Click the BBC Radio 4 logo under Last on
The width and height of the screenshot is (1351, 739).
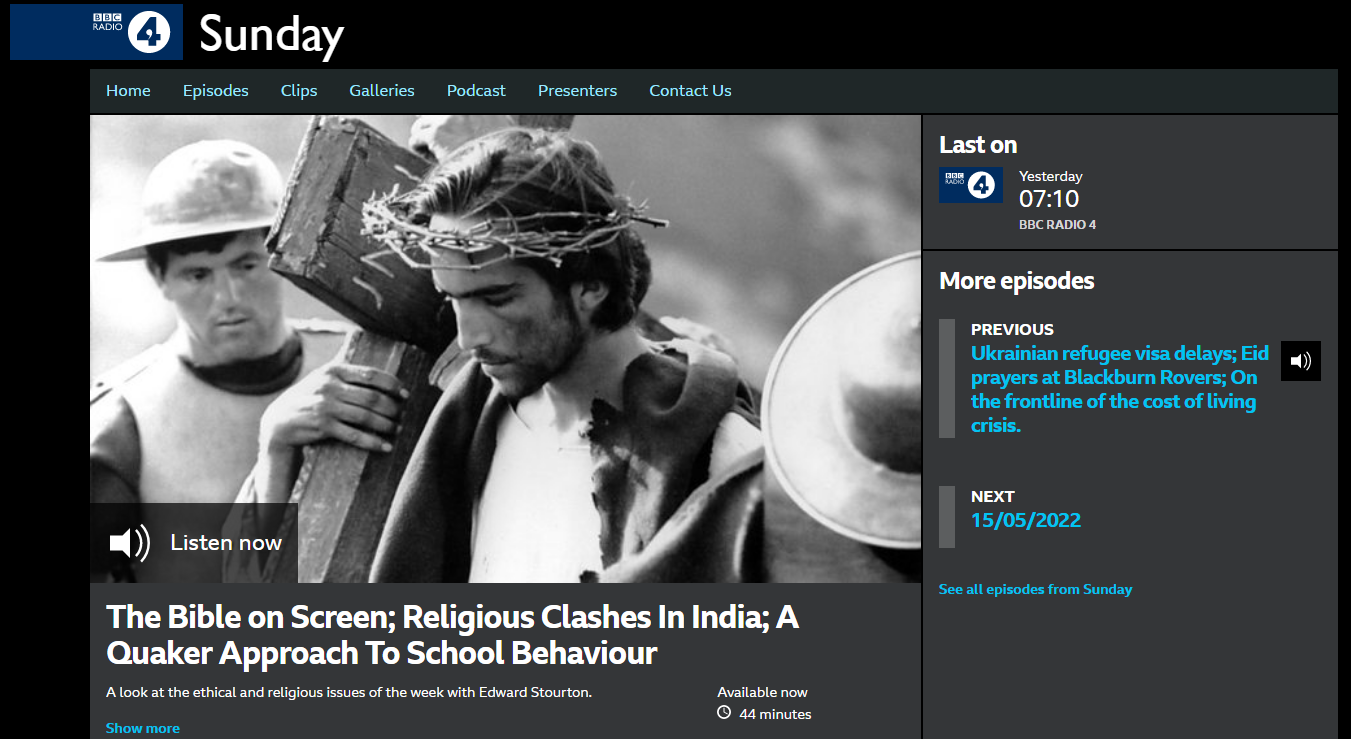click(970, 185)
